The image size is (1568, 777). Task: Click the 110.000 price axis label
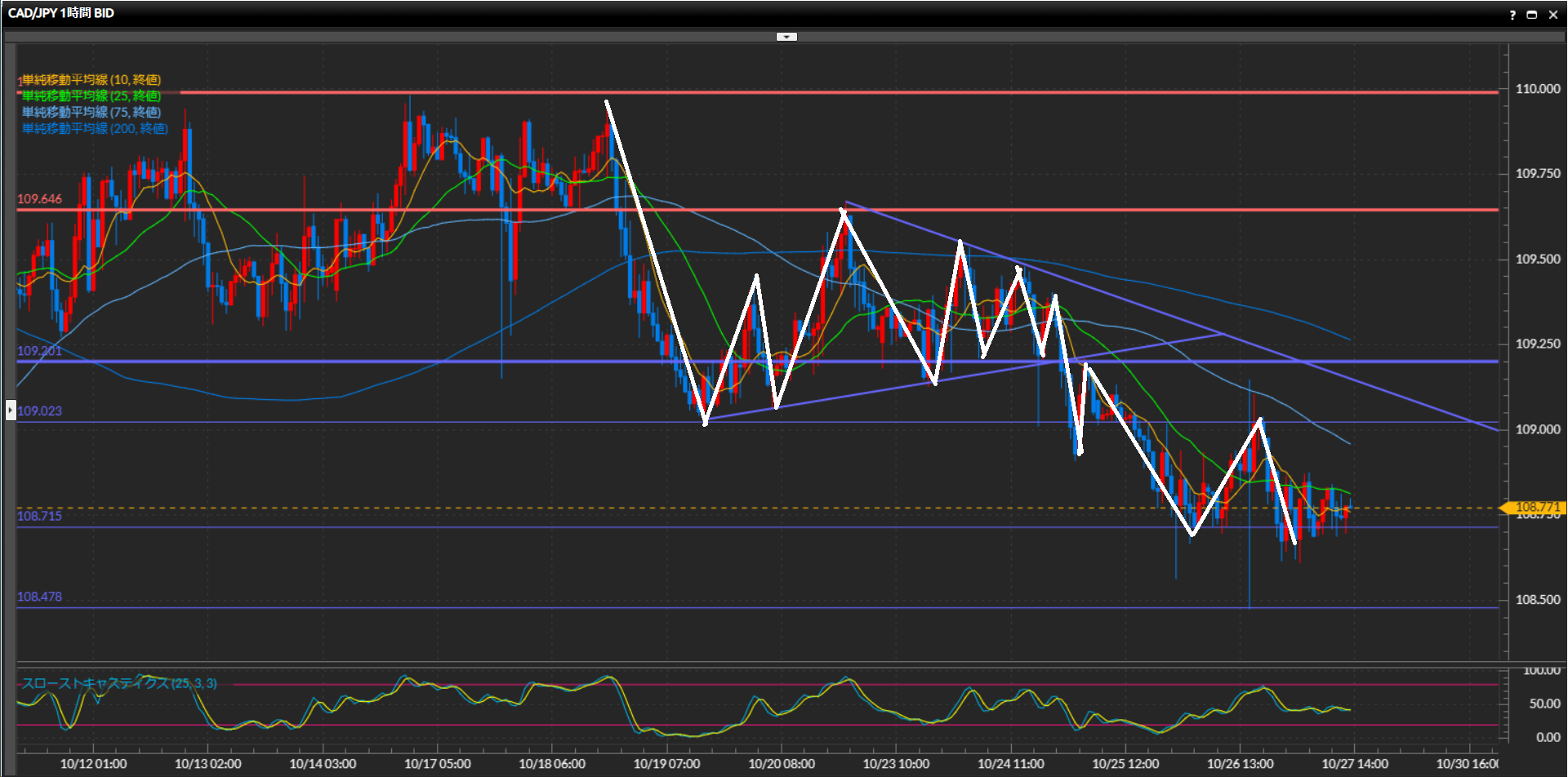[1537, 89]
